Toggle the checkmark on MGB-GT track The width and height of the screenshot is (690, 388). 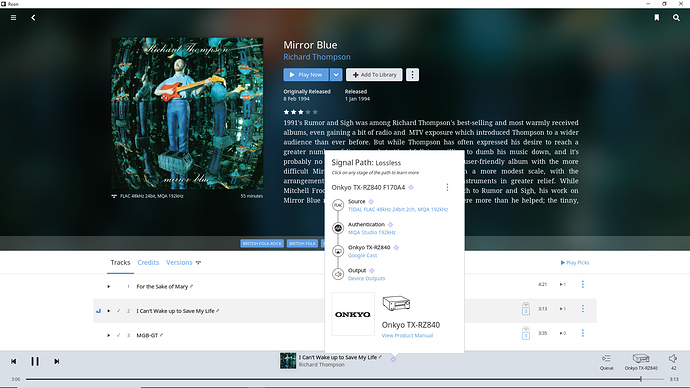click(118, 335)
